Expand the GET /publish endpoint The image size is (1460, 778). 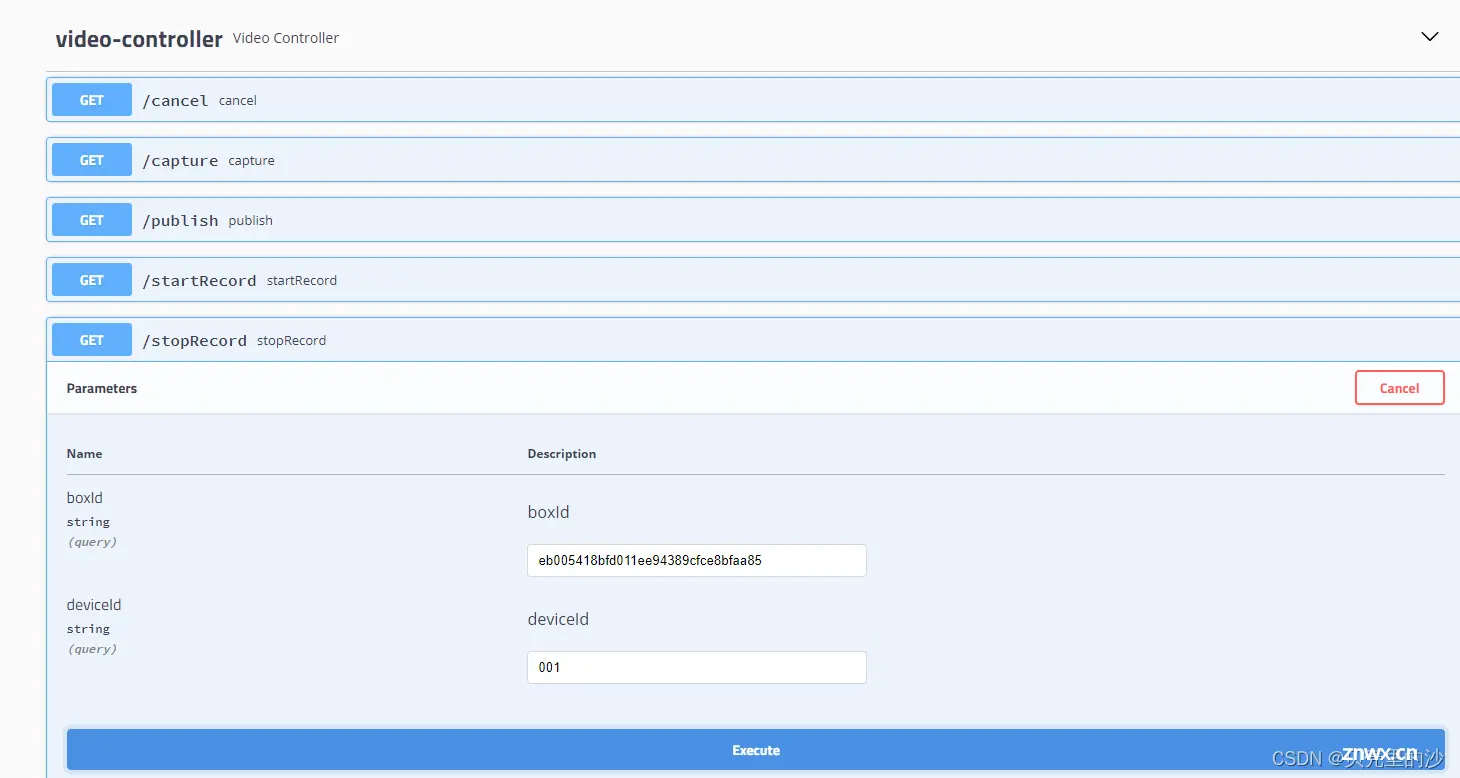coord(753,220)
